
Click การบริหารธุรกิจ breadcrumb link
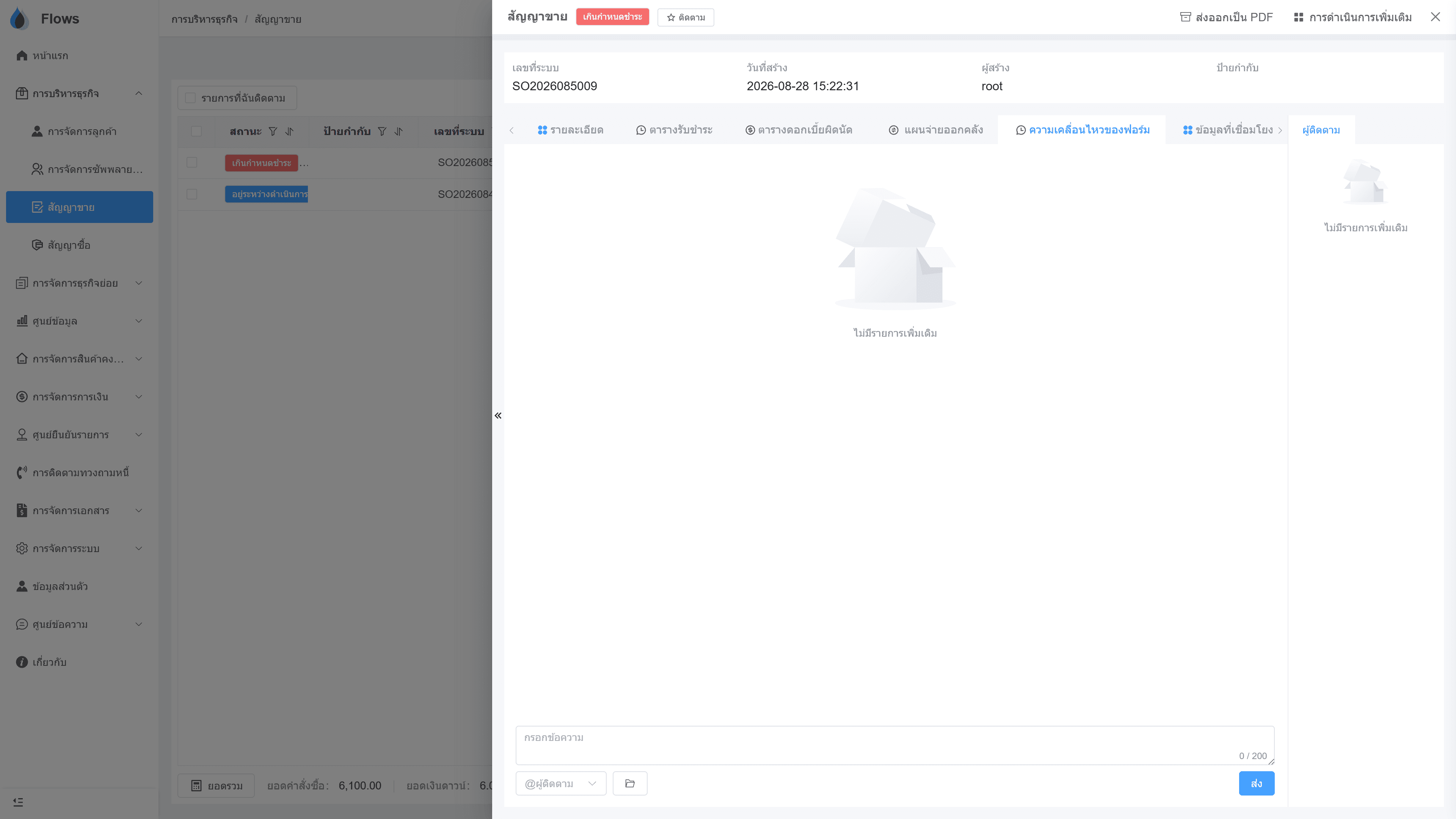[x=205, y=19]
